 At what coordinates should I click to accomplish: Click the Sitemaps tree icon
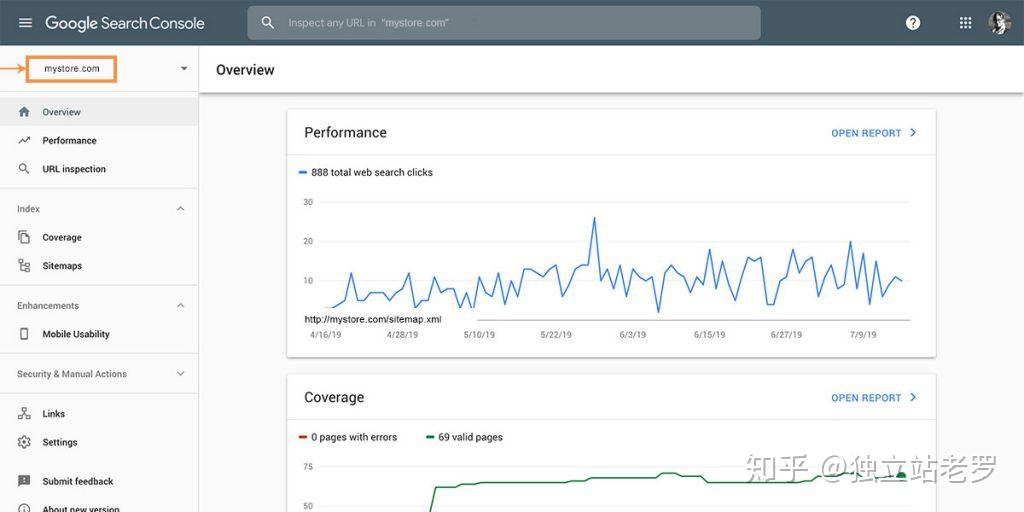24,266
